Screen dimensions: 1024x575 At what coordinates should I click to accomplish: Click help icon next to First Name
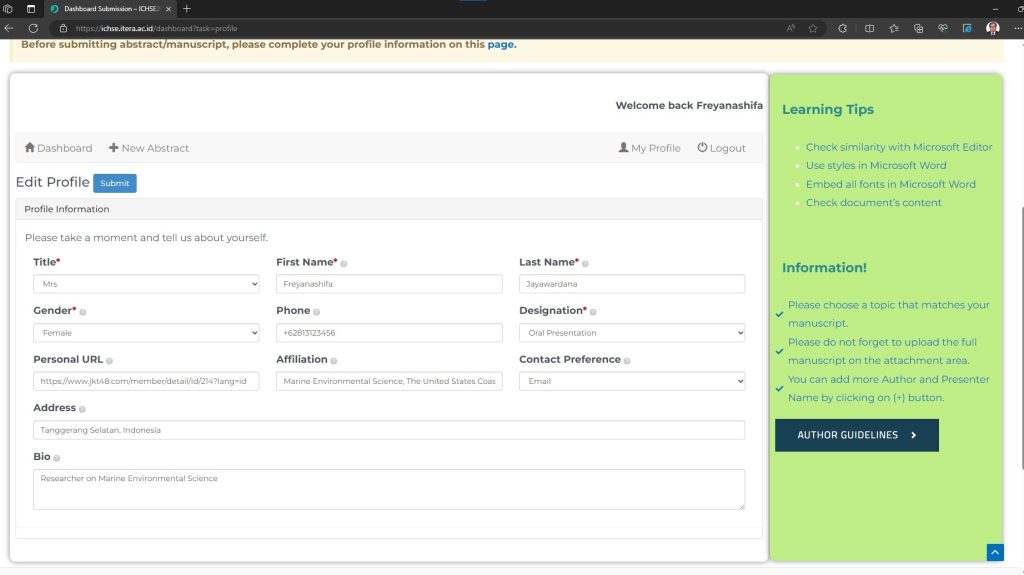point(344,263)
